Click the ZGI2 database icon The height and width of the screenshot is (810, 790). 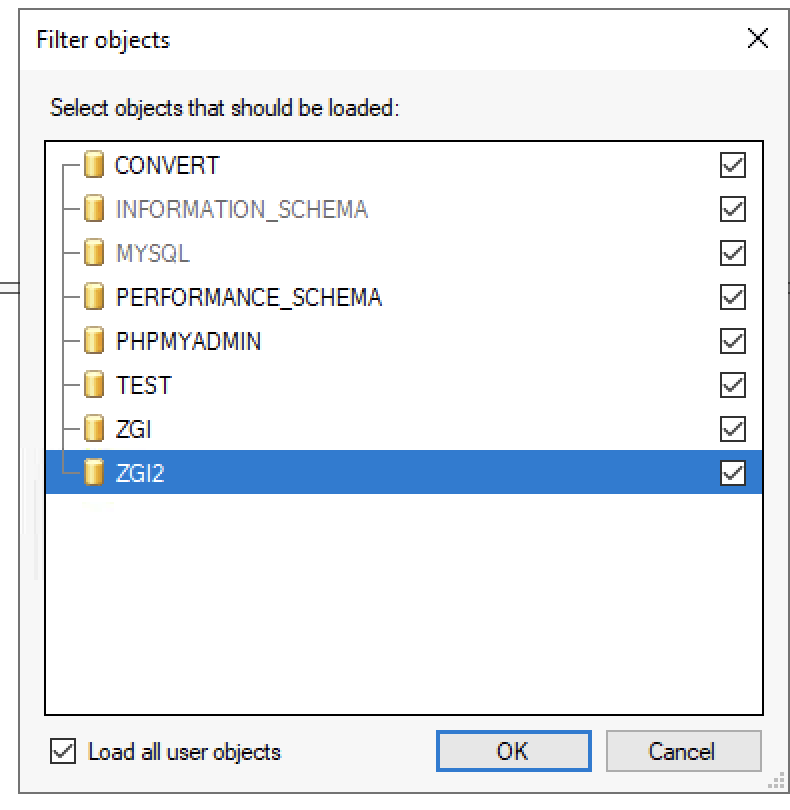pyautogui.click(x=94, y=473)
